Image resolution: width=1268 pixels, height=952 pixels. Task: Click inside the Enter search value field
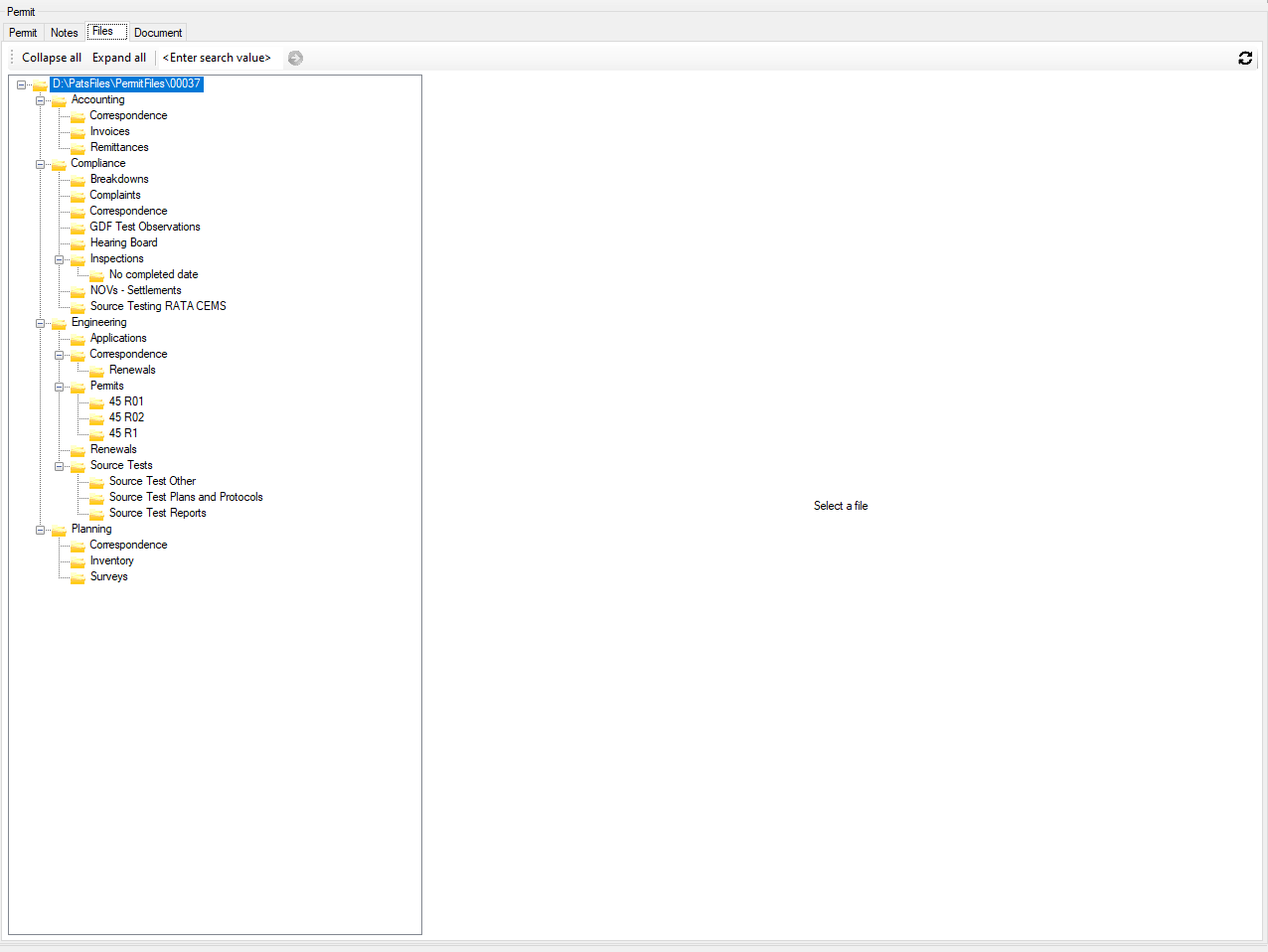[x=217, y=57]
